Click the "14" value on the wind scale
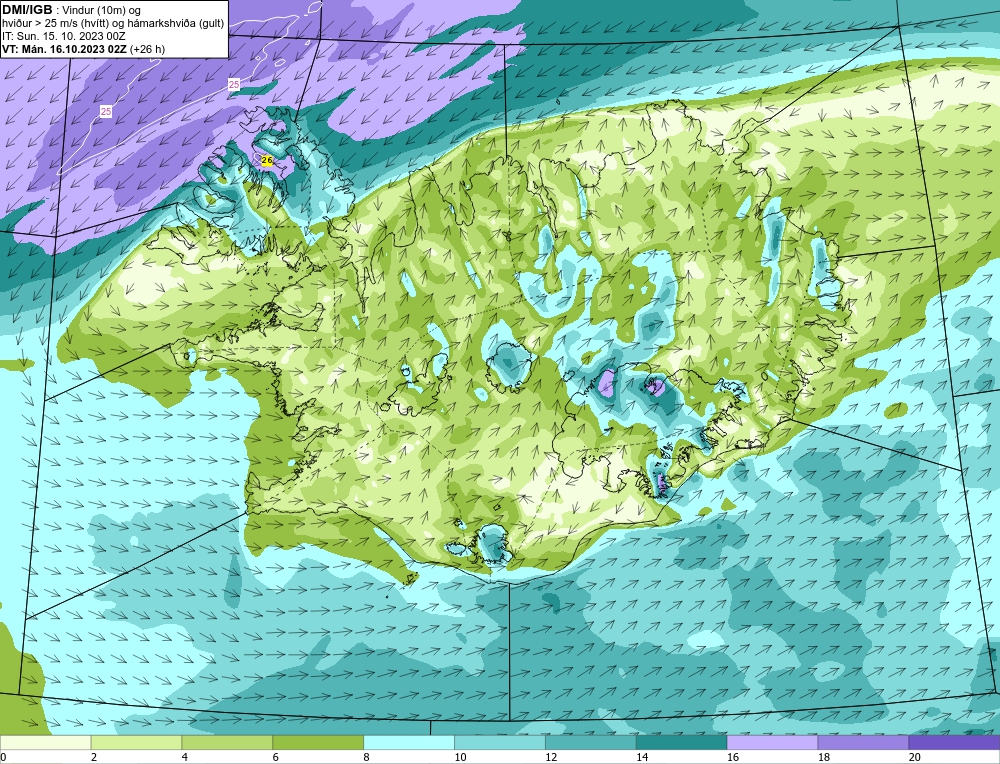Image resolution: width=1000 pixels, height=764 pixels. (642, 757)
